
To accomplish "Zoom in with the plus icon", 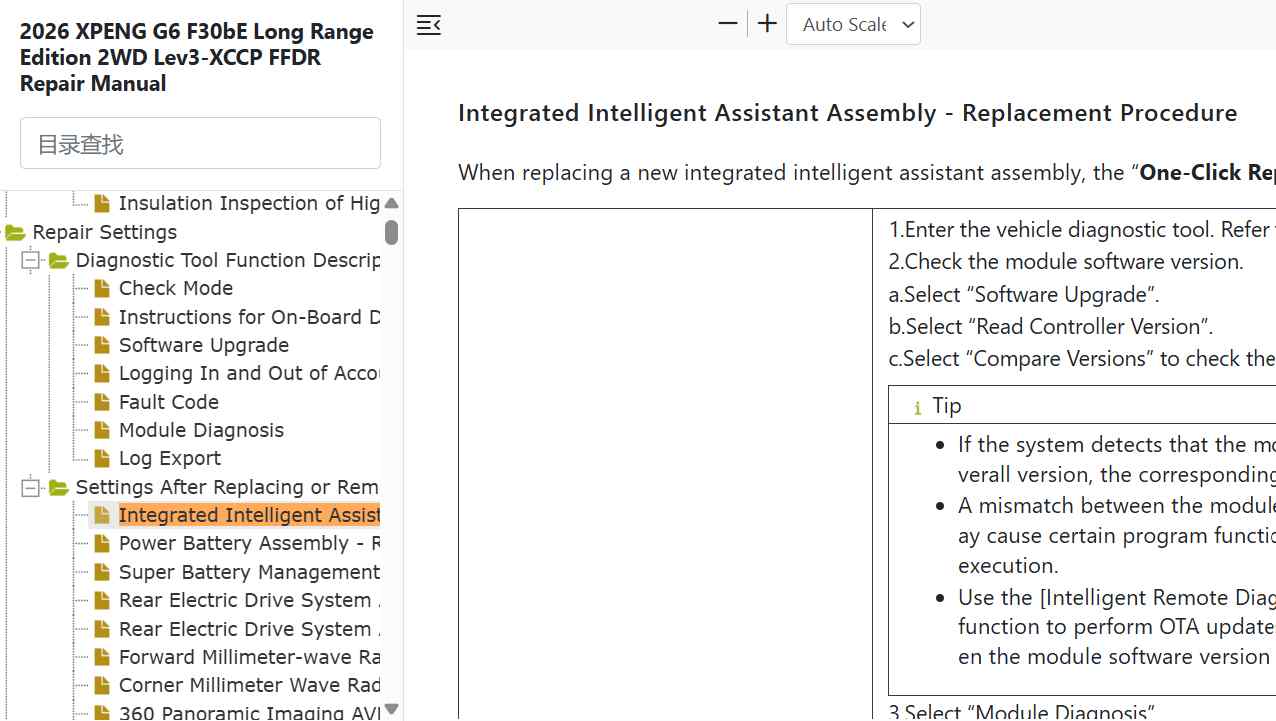I will pos(767,24).
